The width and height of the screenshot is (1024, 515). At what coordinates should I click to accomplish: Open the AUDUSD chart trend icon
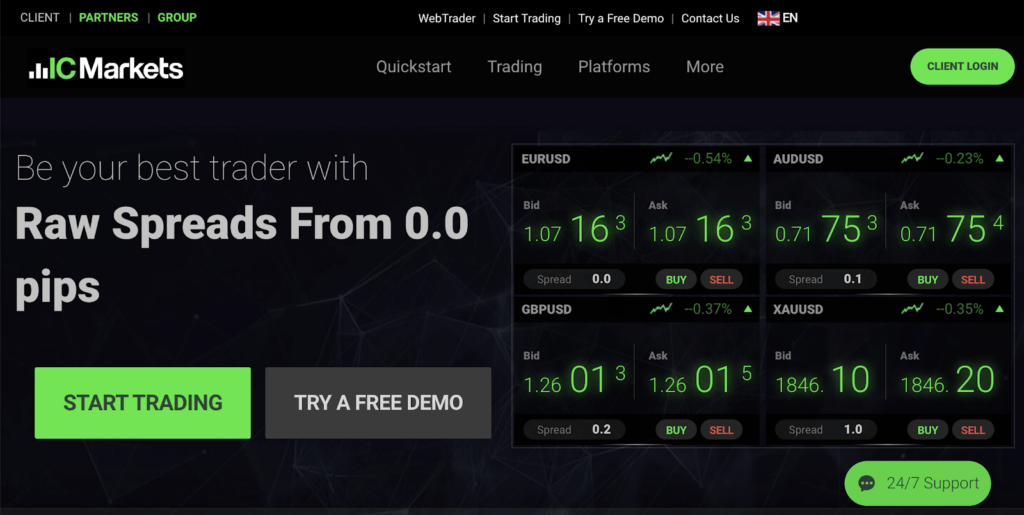coord(912,159)
